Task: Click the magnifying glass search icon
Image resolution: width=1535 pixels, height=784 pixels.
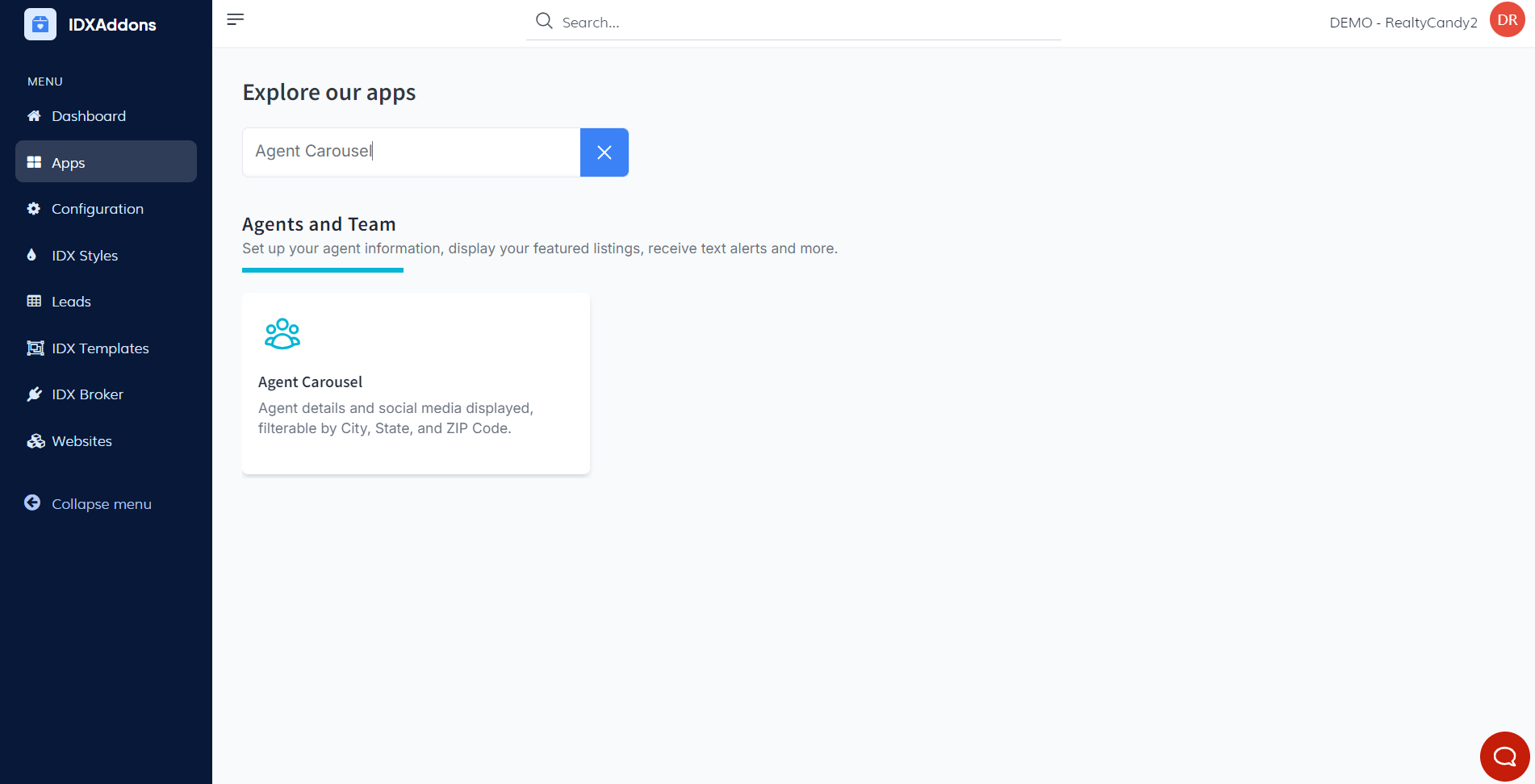Action: pos(545,21)
